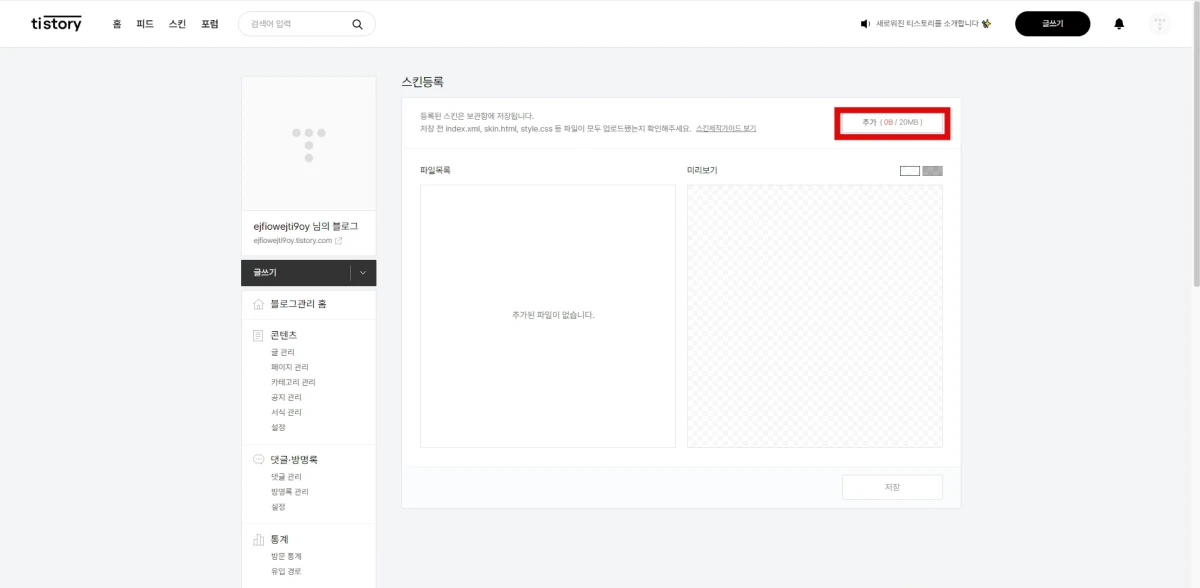
Task: Select 피드 in the top navigation
Action: 142,23
